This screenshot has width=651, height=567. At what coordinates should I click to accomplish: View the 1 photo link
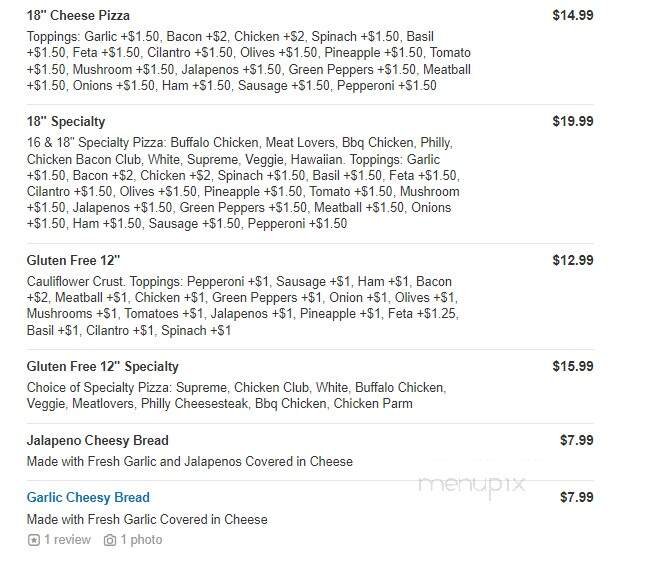141,540
